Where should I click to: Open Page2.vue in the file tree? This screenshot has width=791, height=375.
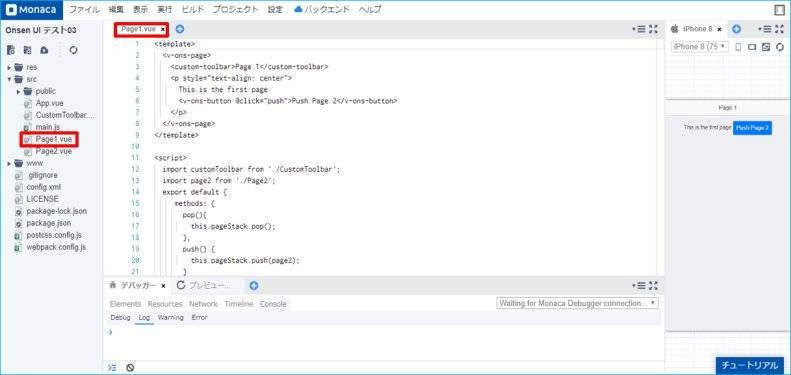pyautogui.click(x=53, y=151)
